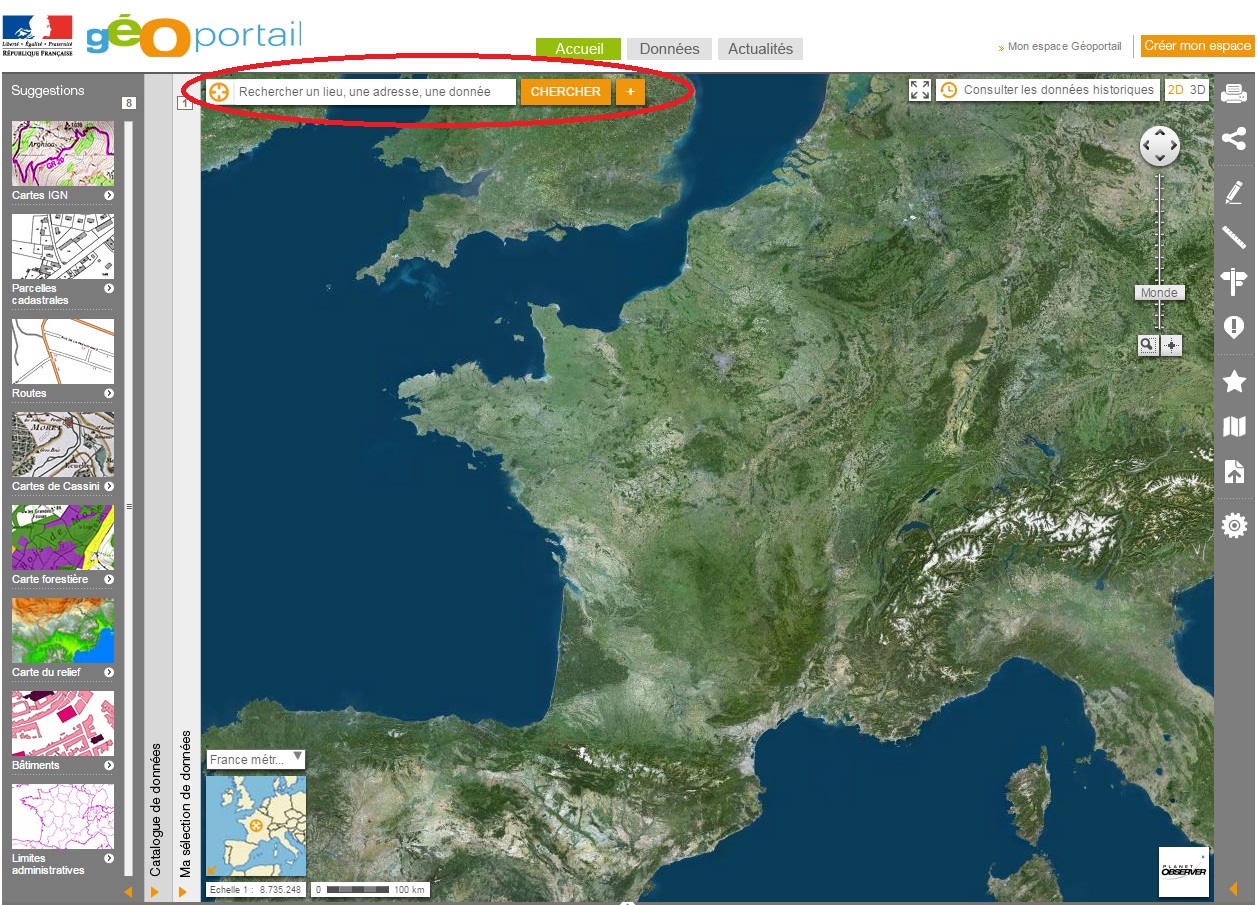Click the print icon in right toolbar
Image resolution: width=1257 pixels, height=905 pixels.
[x=1234, y=94]
